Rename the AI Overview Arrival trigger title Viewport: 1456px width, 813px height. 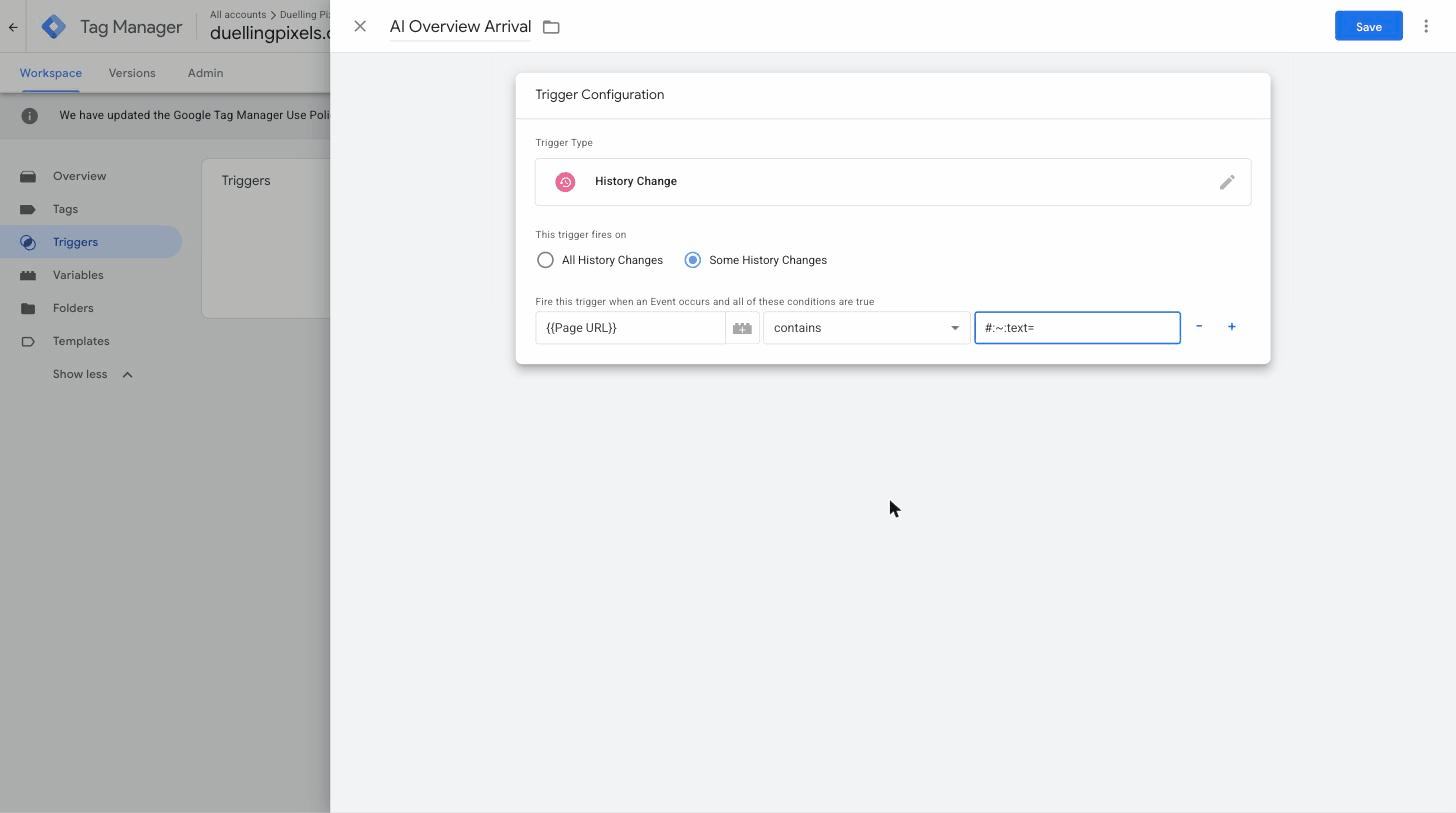tap(460, 26)
